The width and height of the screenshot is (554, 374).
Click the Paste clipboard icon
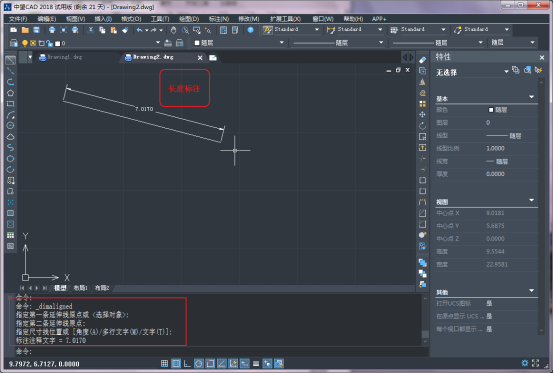pos(113,30)
